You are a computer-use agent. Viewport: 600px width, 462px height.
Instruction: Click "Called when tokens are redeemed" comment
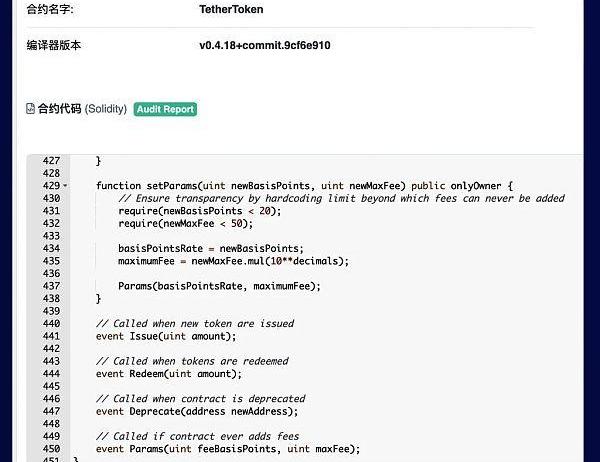coord(192,361)
